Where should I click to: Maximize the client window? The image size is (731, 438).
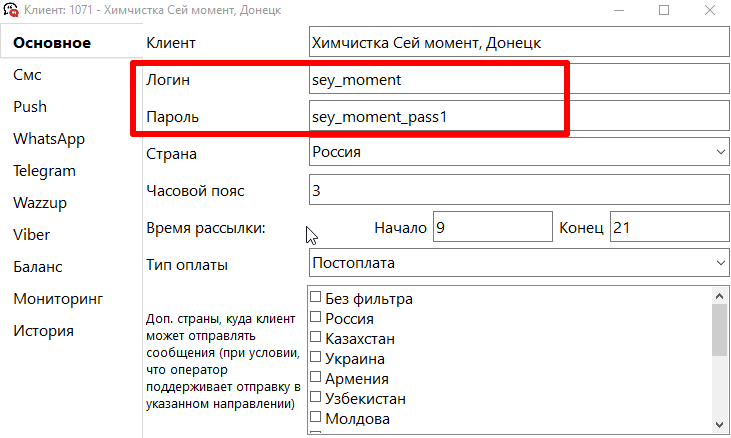pyautogui.click(x=664, y=10)
